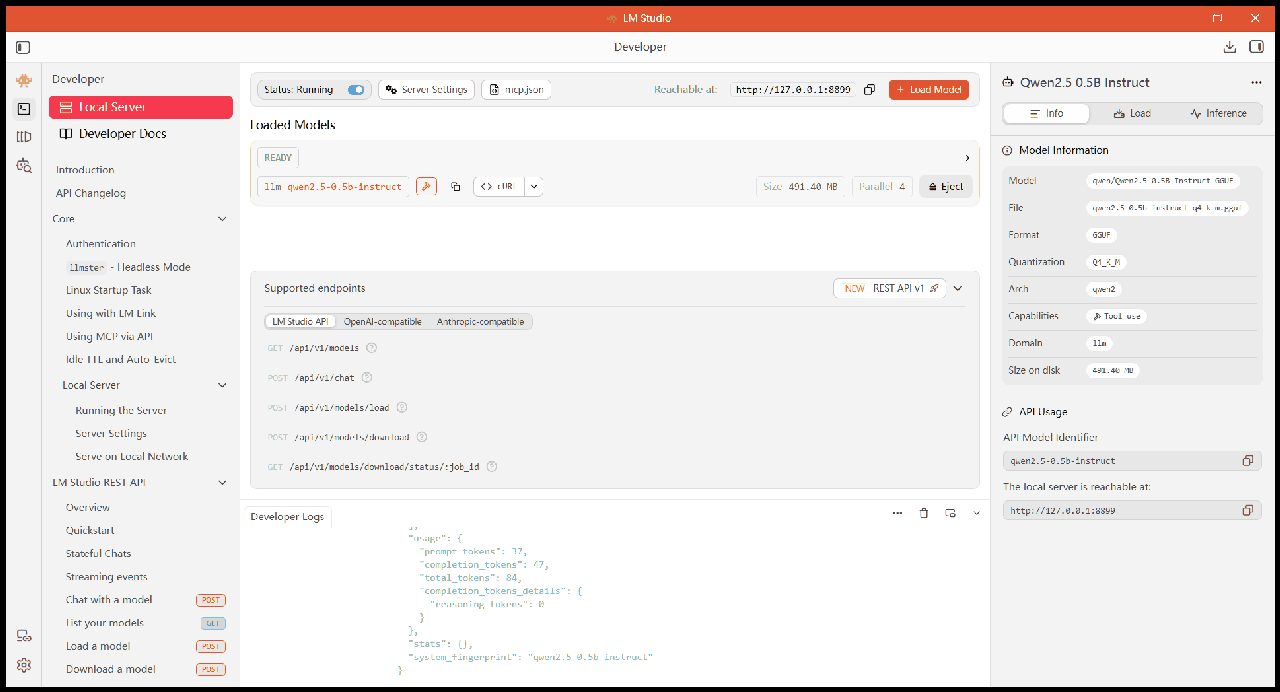The width and height of the screenshot is (1280, 692).
Task: Open the Quickstart docs page
Action: click(x=90, y=530)
